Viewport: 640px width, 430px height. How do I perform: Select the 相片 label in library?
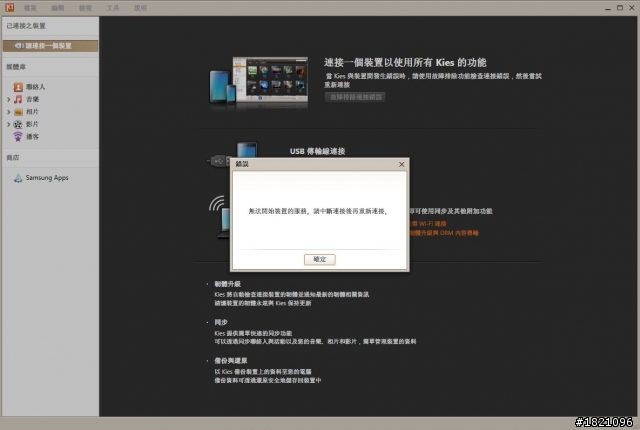pyautogui.click(x=32, y=112)
